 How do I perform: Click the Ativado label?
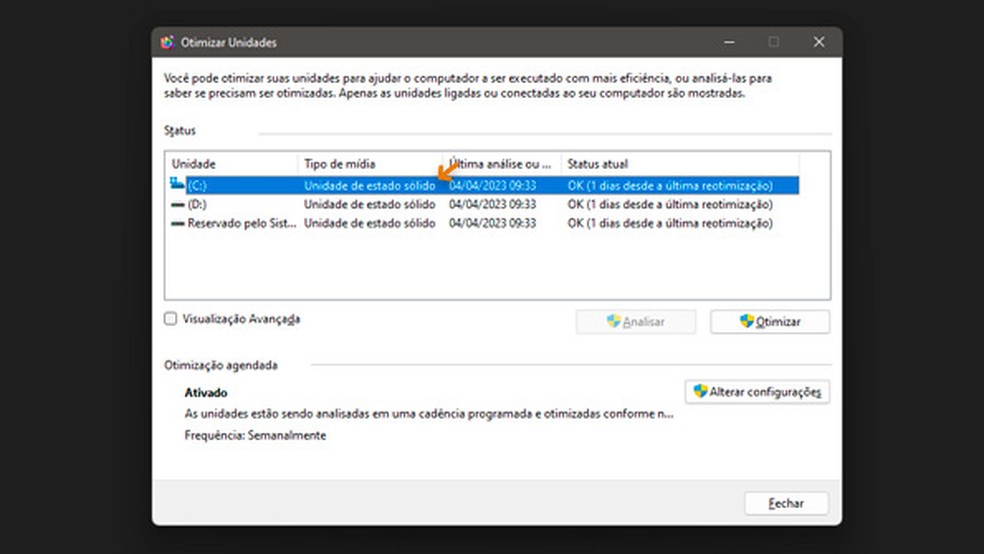coord(206,393)
